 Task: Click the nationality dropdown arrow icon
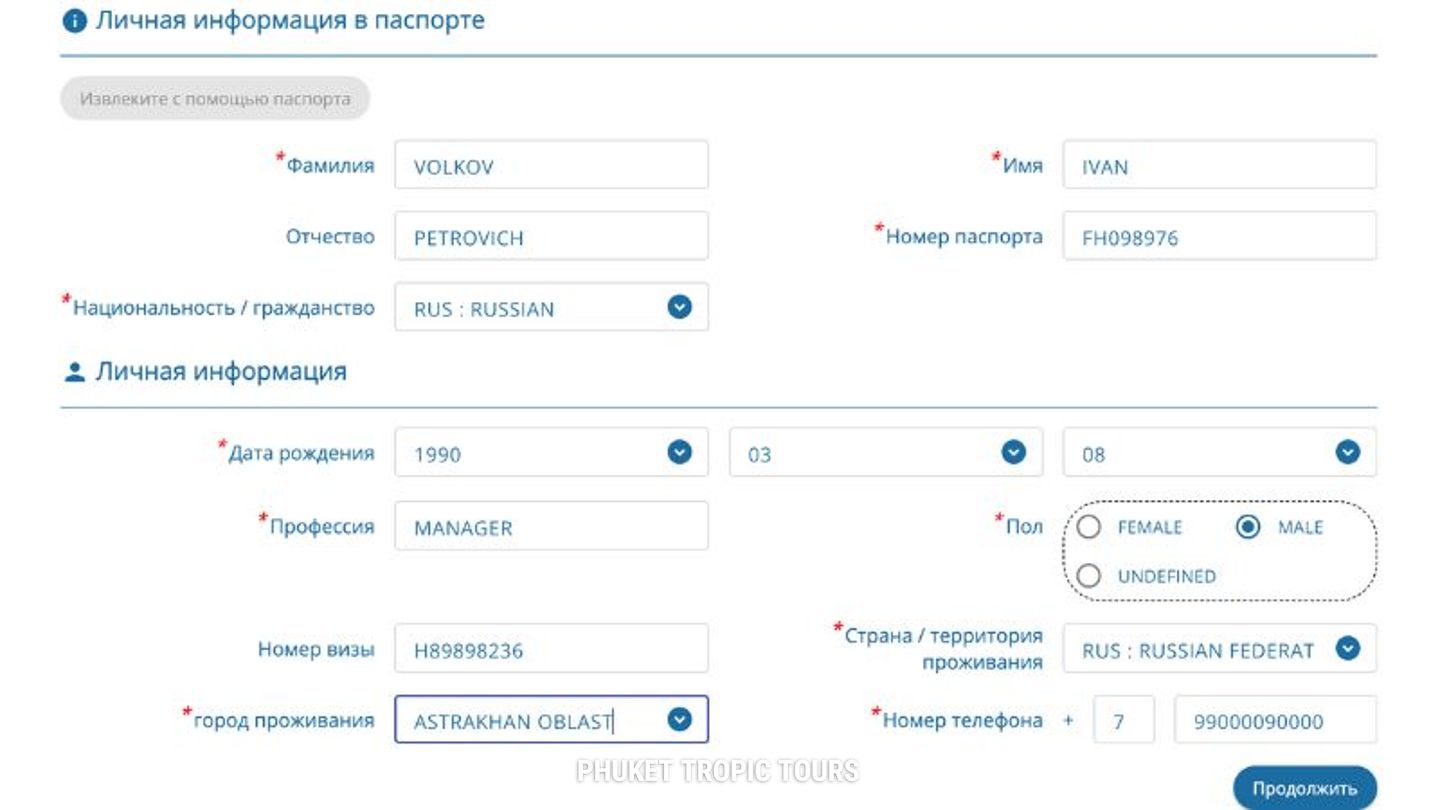coord(679,308)
